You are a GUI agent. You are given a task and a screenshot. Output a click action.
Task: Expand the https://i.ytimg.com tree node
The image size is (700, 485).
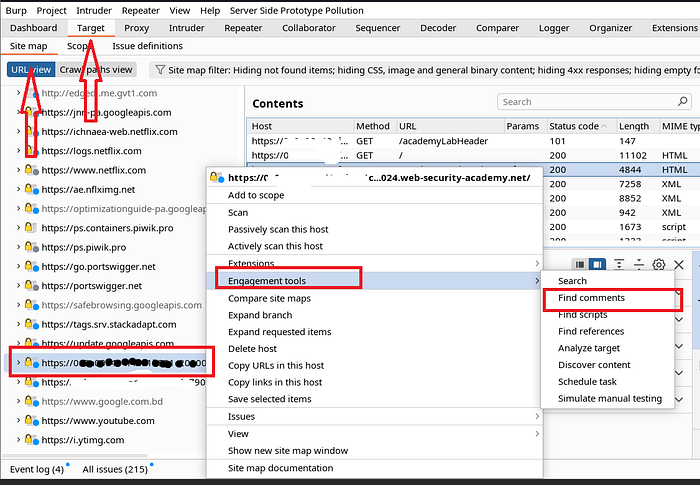coord(18,439)
